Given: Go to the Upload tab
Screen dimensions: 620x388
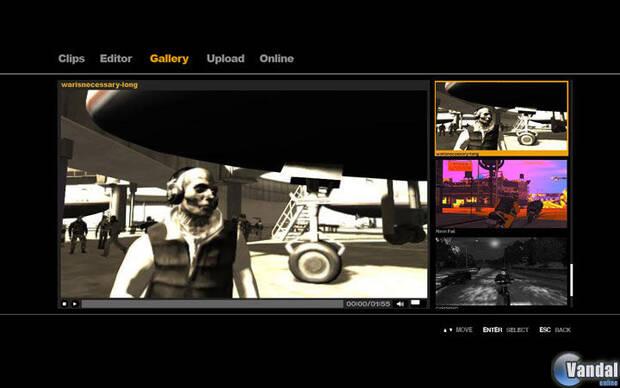Looking at the screenshot, I should [x=225, y=59].
